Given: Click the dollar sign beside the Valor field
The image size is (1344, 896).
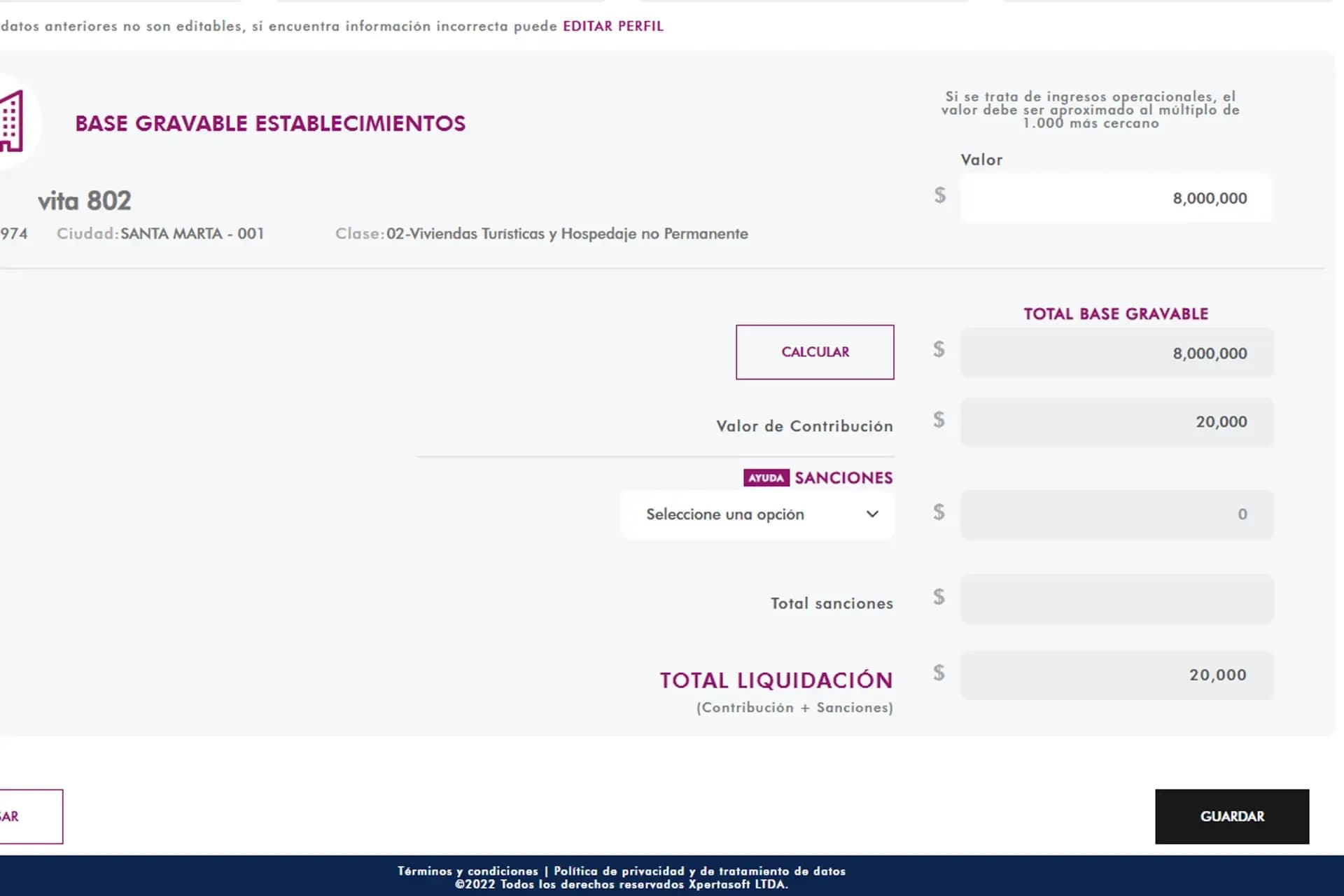Looking at the screenshot, I should 939,195.
